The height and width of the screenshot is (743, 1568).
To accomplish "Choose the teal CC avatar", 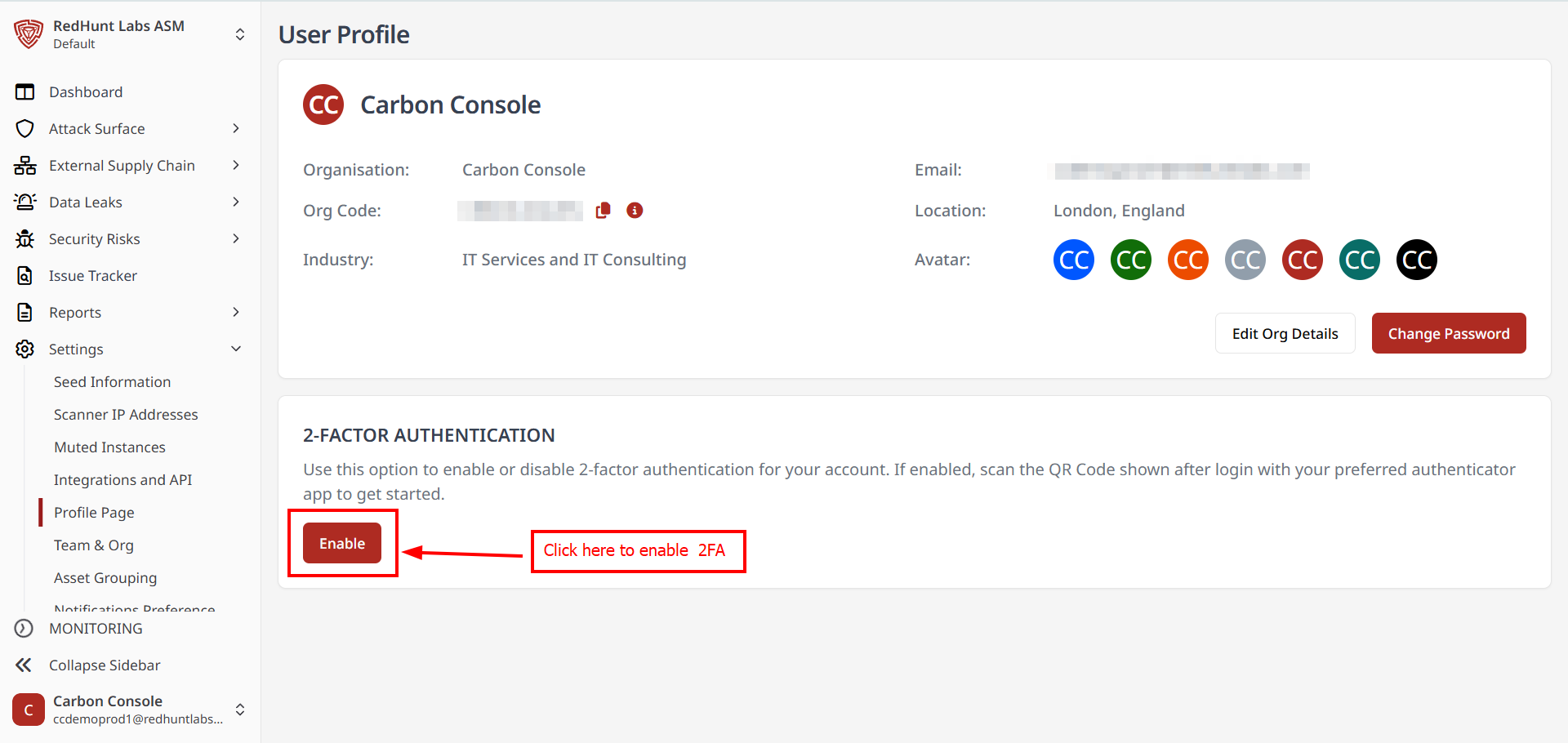I will coord(1360,260).
